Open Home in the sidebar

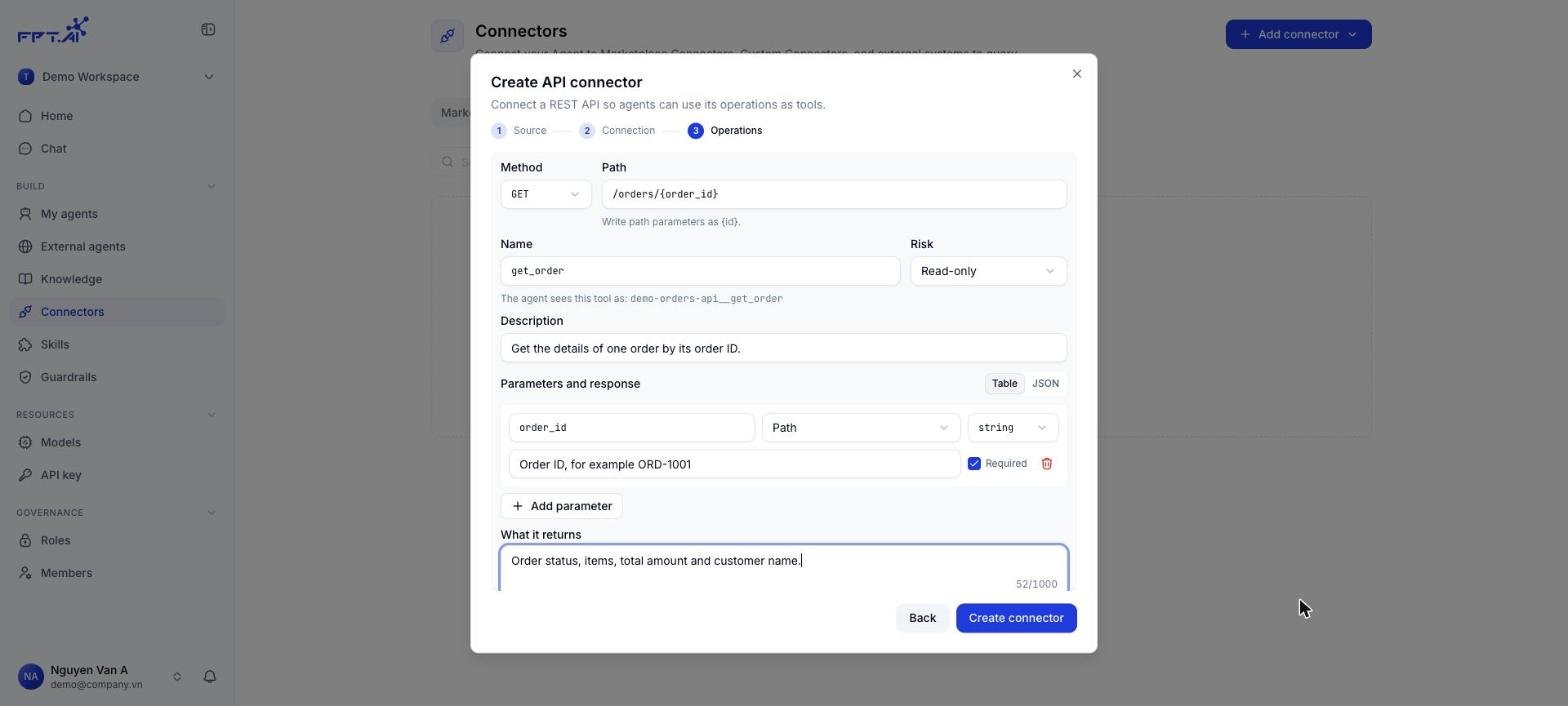pos(117,116)
